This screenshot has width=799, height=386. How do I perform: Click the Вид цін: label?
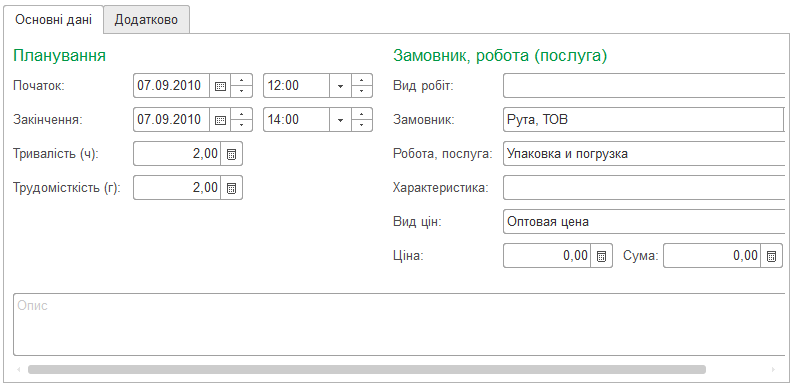417,223
